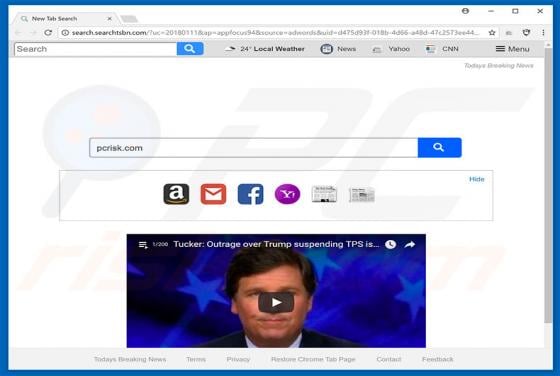Click the video title Tucker: Outrage over Trump

pyautogui.click(x=276, y=244)
